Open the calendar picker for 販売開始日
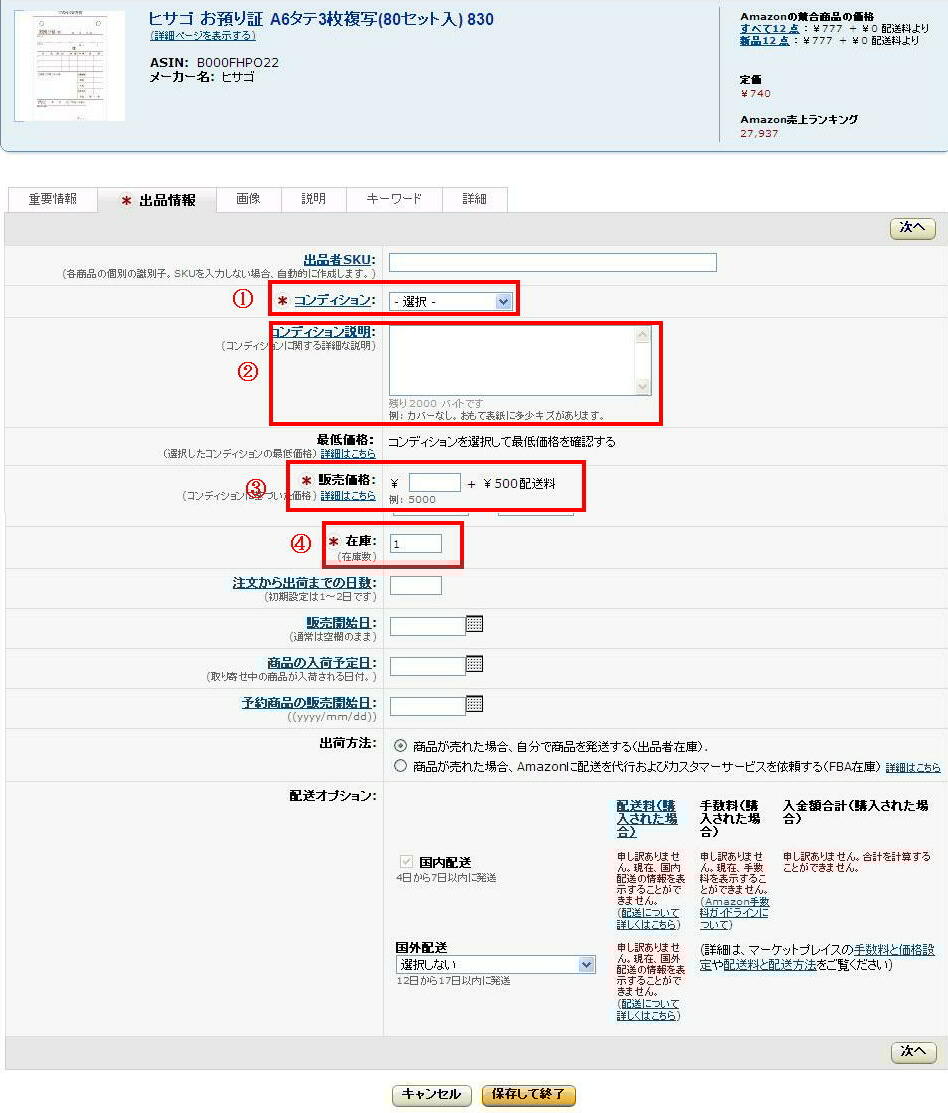 click(x=472, y=624)
